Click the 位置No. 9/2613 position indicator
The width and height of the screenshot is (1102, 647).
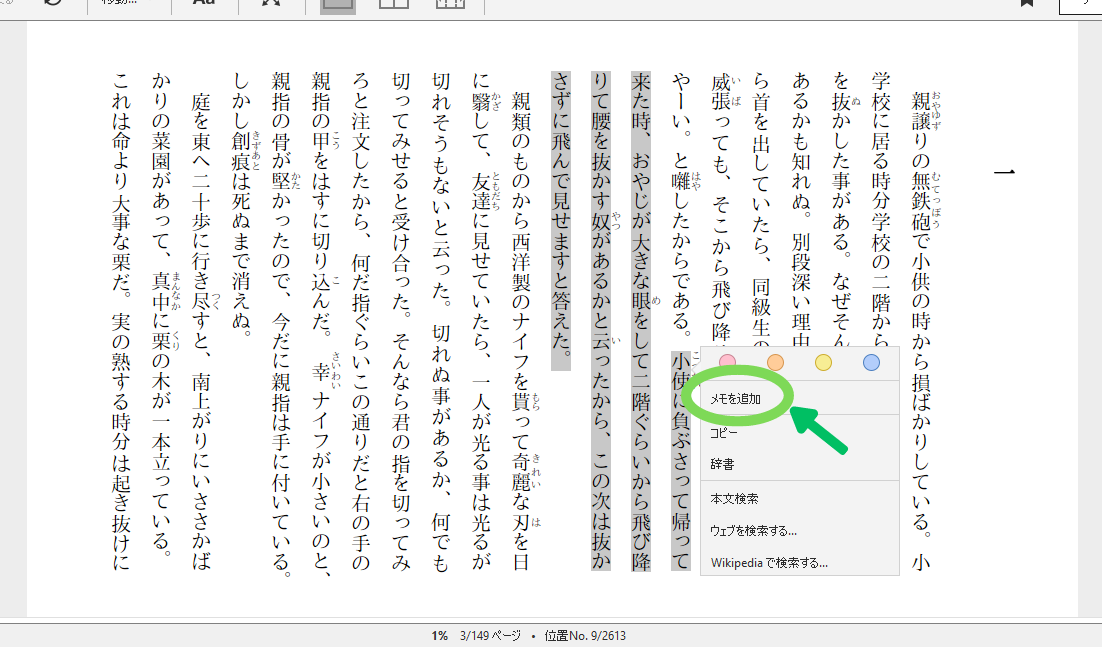(585, 636)
